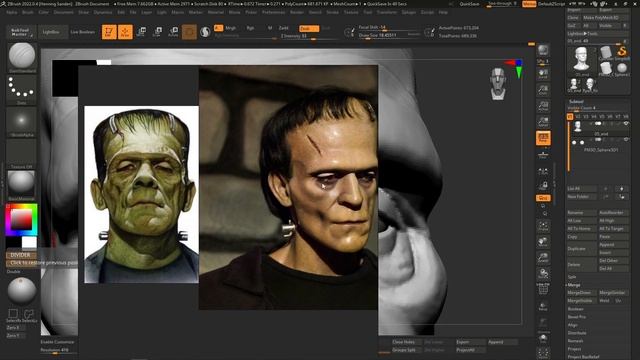Collapse the Merge section
The image size is (640, 360).
tap(574, 285)
